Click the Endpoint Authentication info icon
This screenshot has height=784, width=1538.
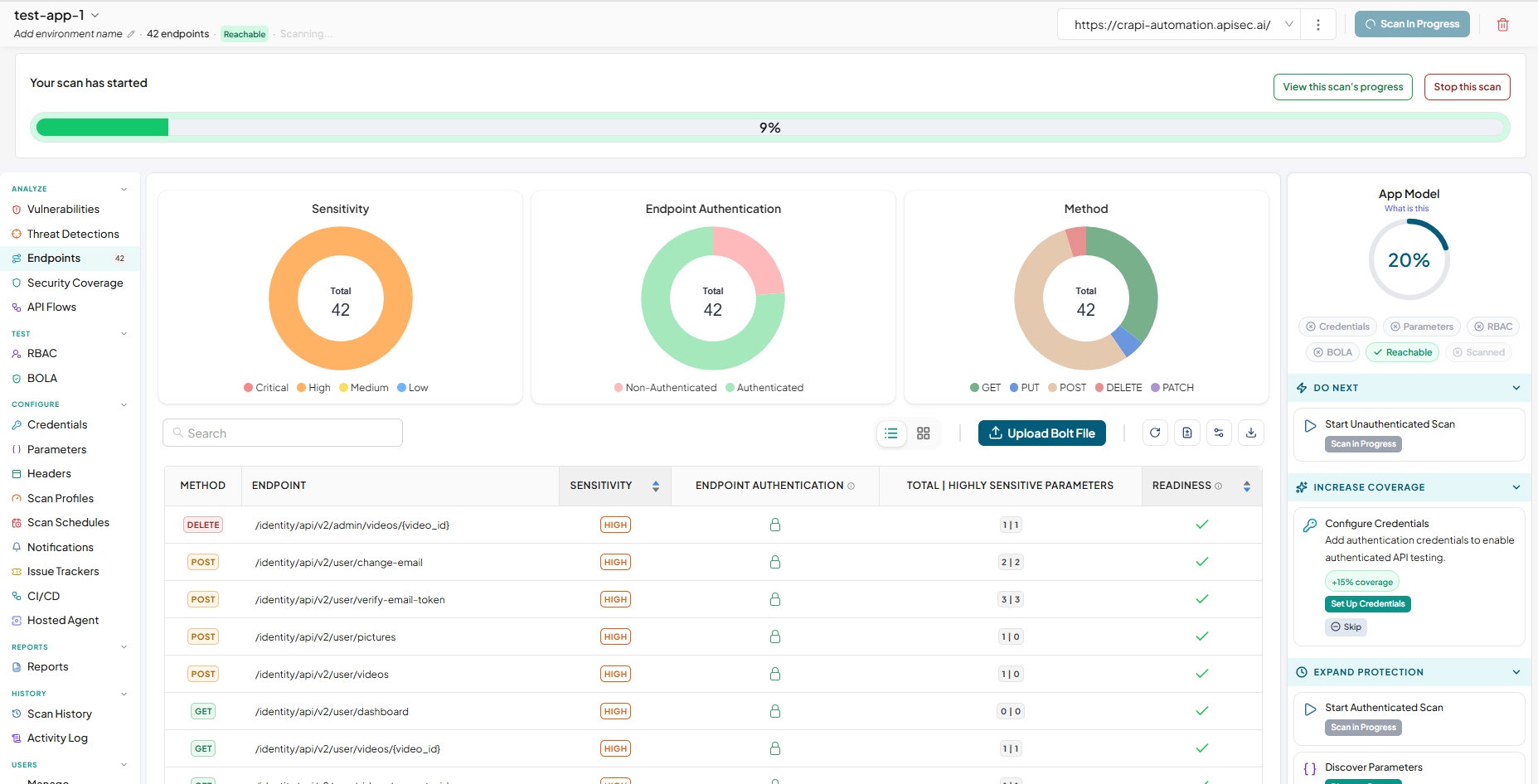tap(851, 486)
